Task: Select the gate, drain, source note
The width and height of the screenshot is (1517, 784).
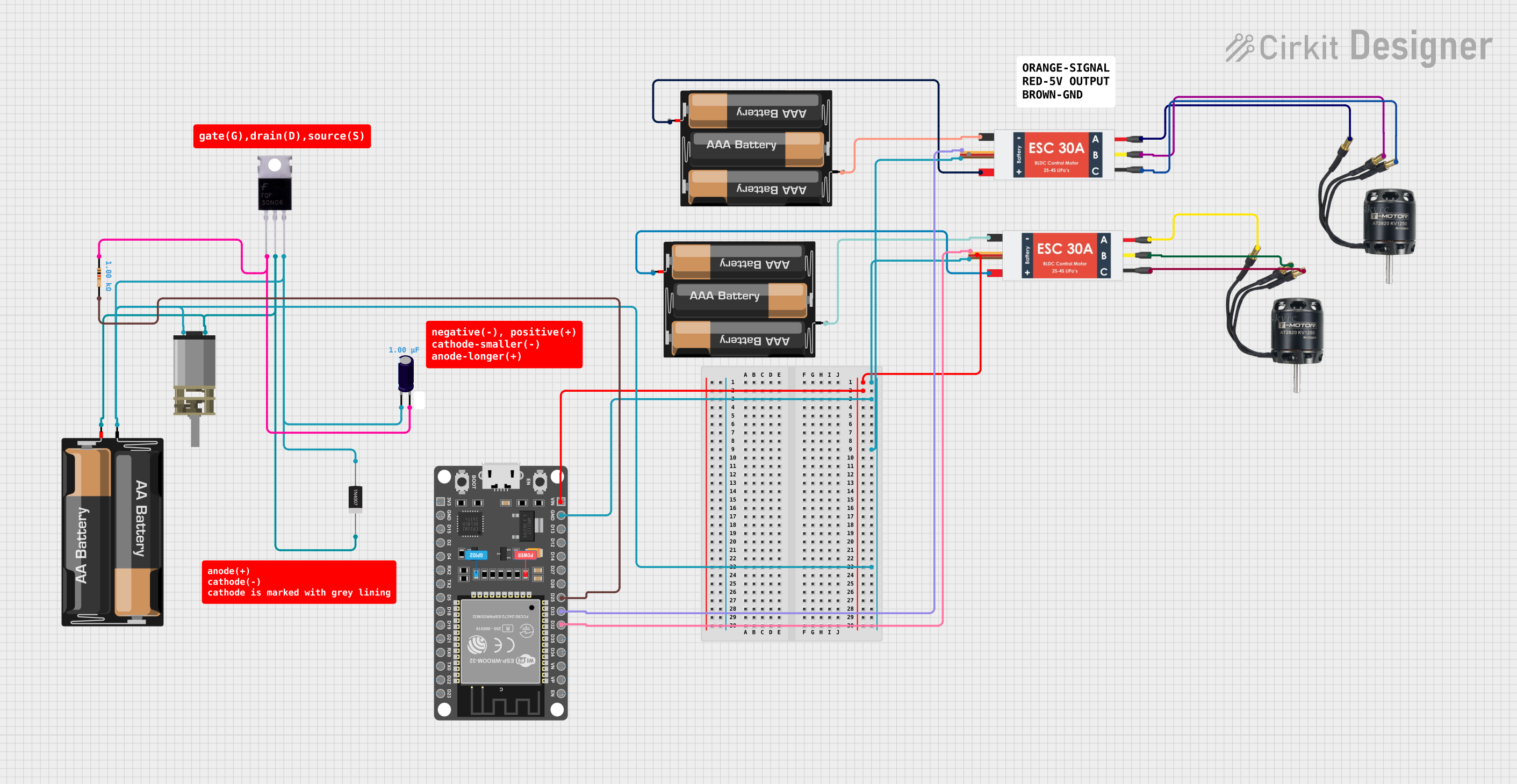Action: click(282, 136)
